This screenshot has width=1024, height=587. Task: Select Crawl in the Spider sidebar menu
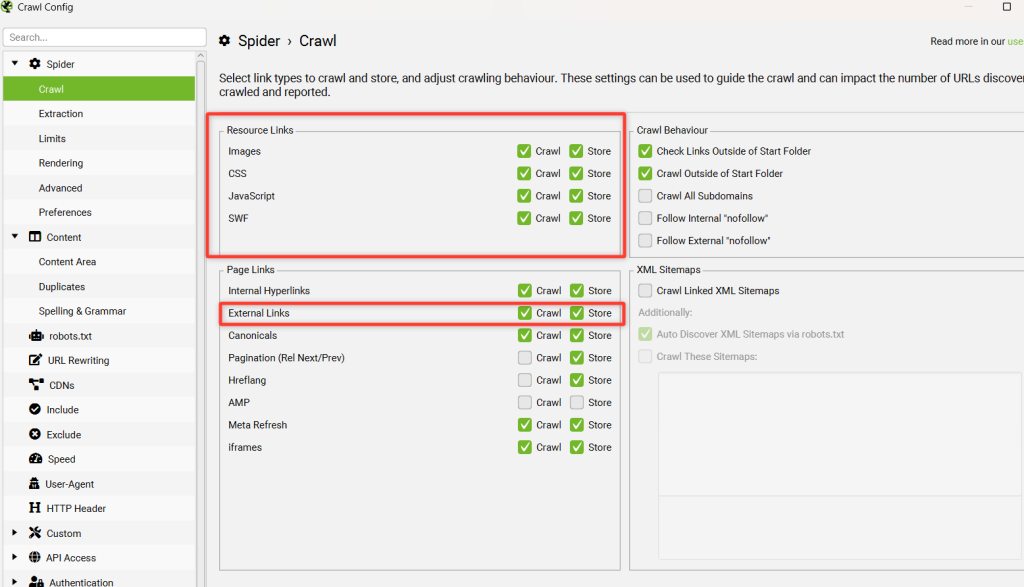click(99, 89)
